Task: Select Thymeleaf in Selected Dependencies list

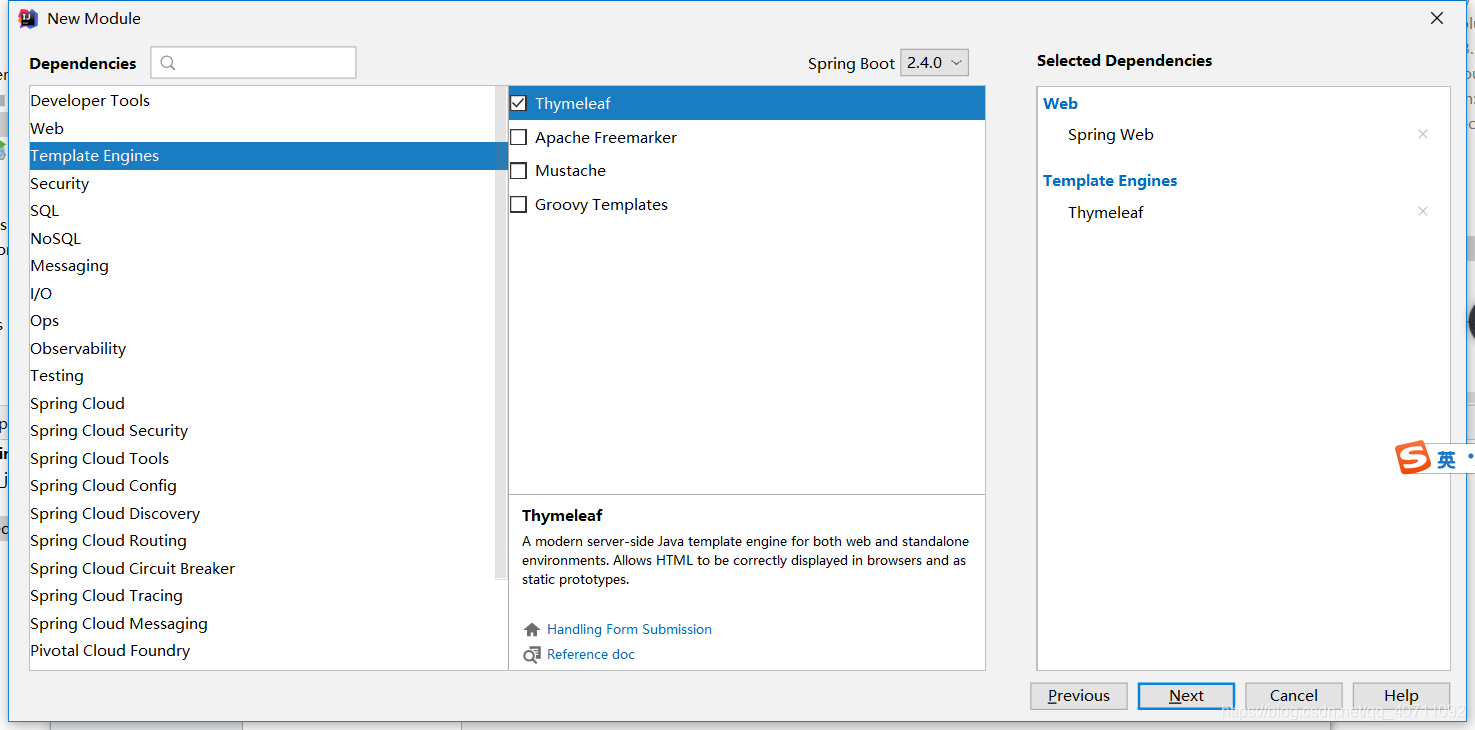Action: tap(1105, 212)
